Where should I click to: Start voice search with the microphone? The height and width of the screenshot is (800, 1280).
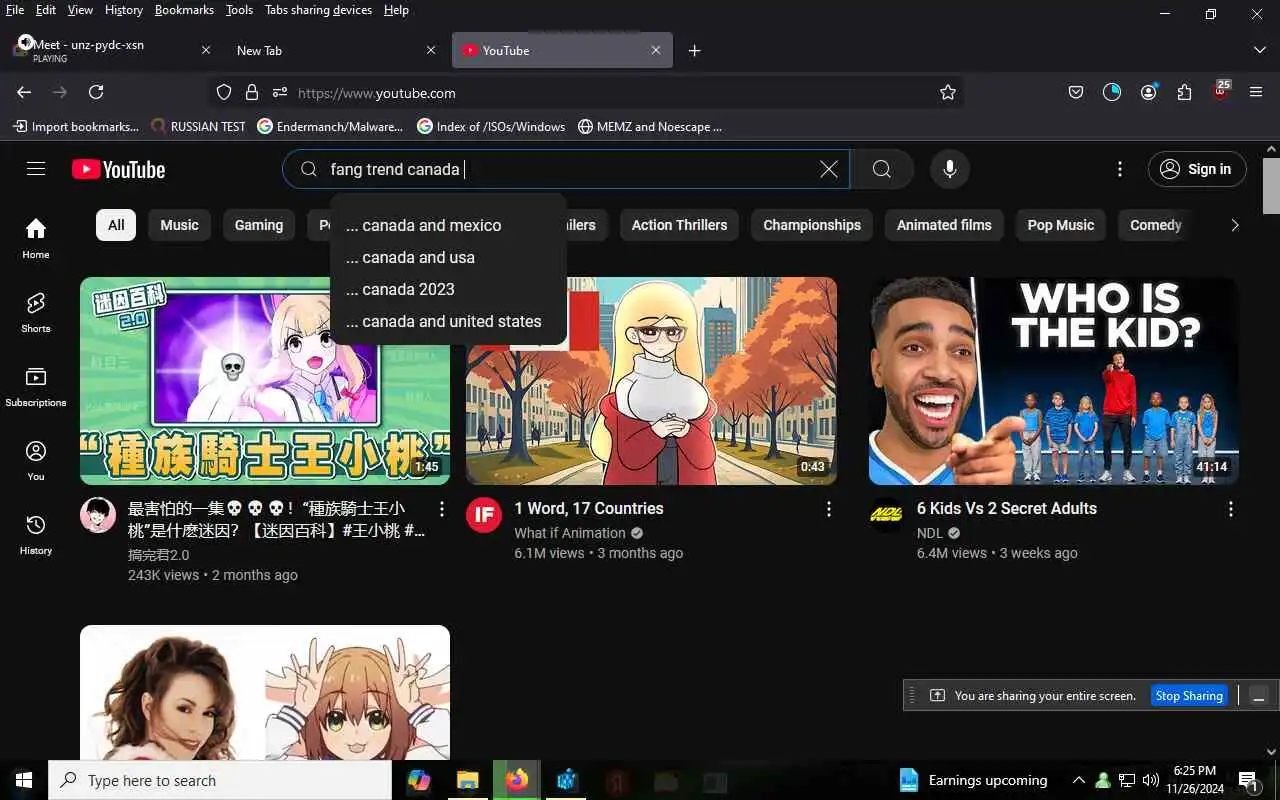click(950, 169)
